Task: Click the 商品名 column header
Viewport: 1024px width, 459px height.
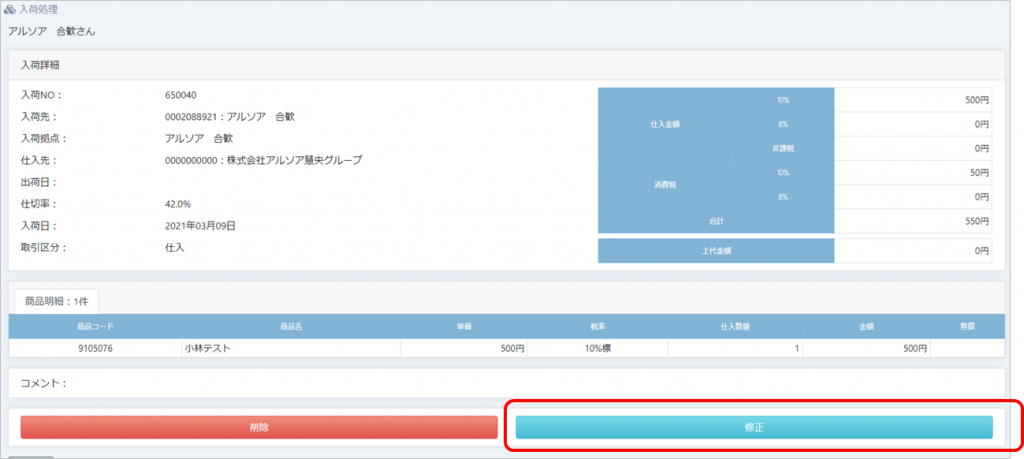Action: click(290, 326)
